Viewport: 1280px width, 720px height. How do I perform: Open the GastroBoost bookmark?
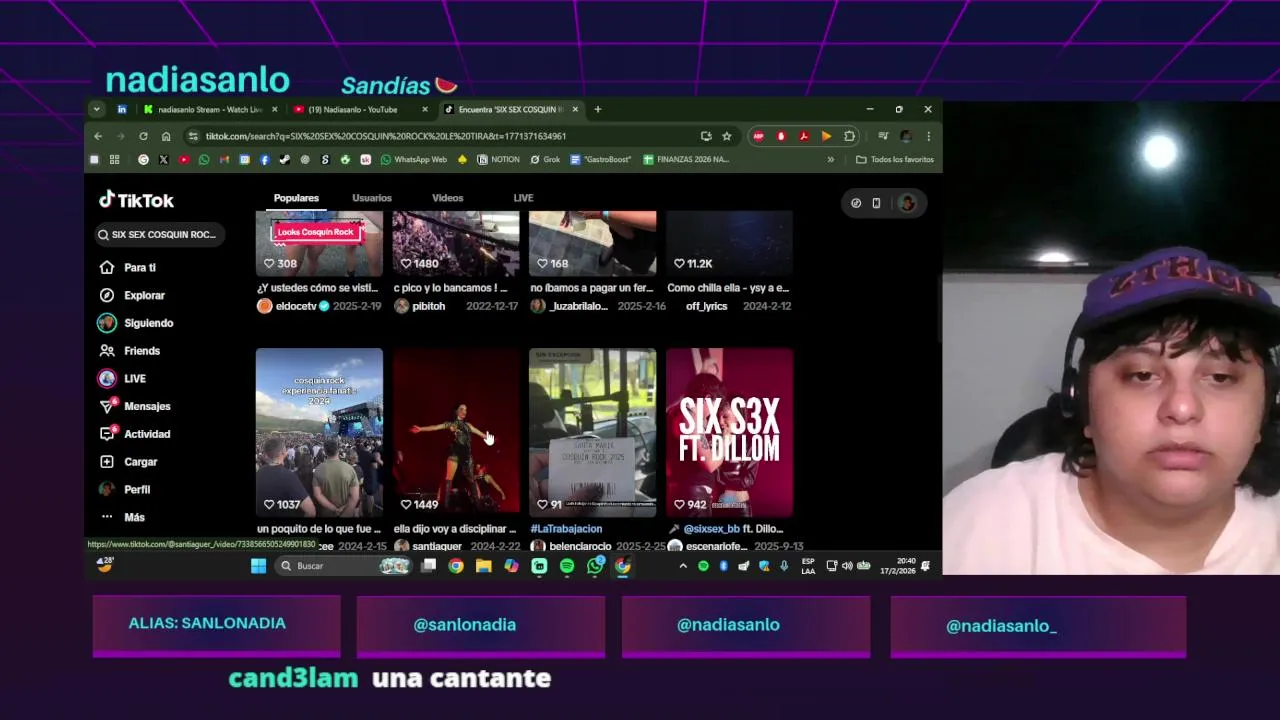pos(602,159)
